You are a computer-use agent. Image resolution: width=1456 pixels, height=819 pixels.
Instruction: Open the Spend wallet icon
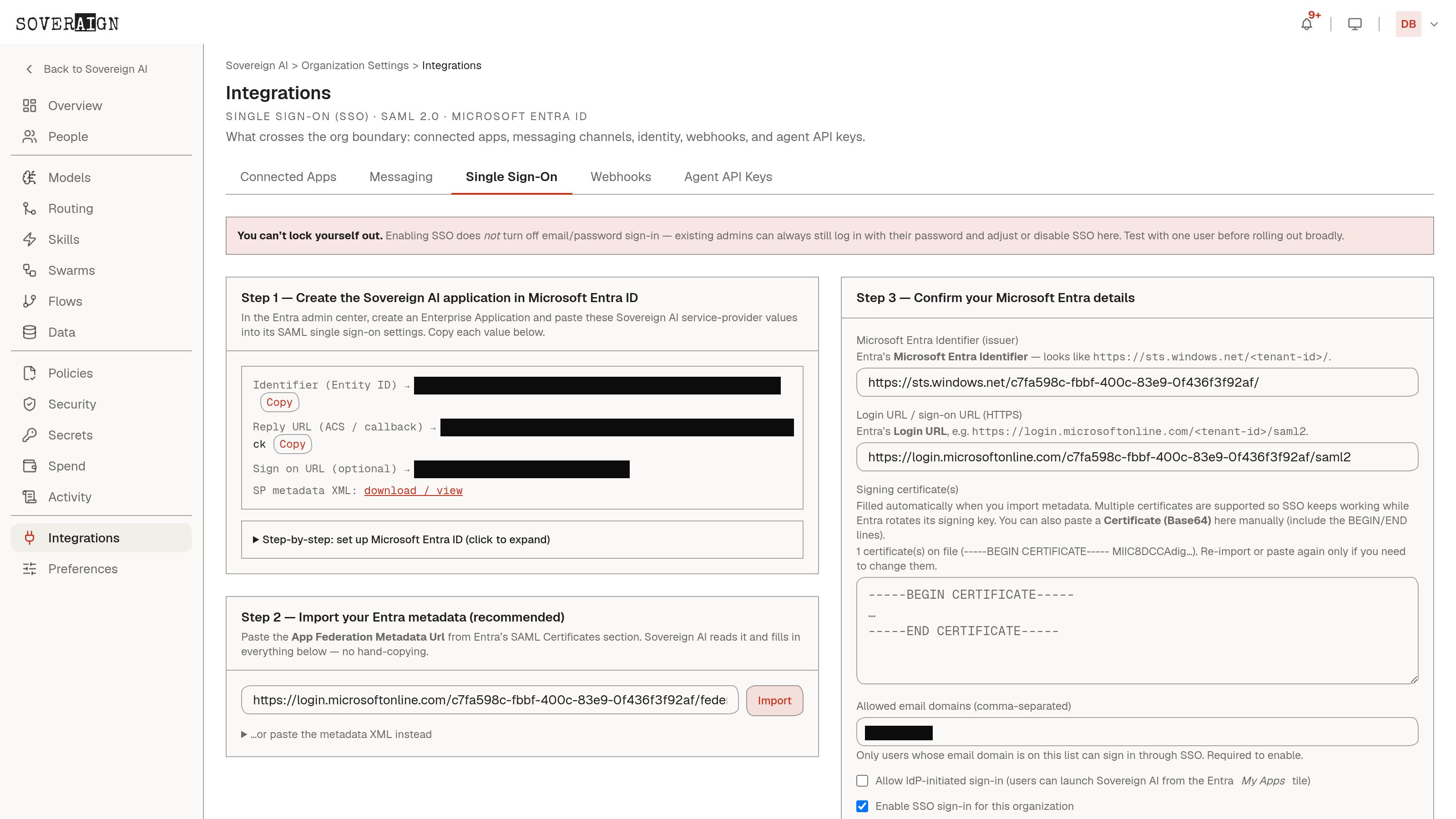pyautogui.click(x=30, y=466)
